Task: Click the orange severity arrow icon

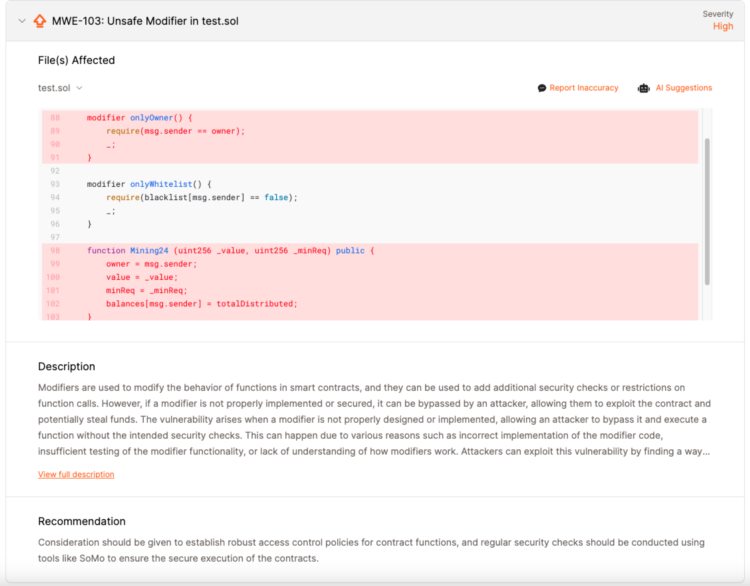Action: coord(40,21)
